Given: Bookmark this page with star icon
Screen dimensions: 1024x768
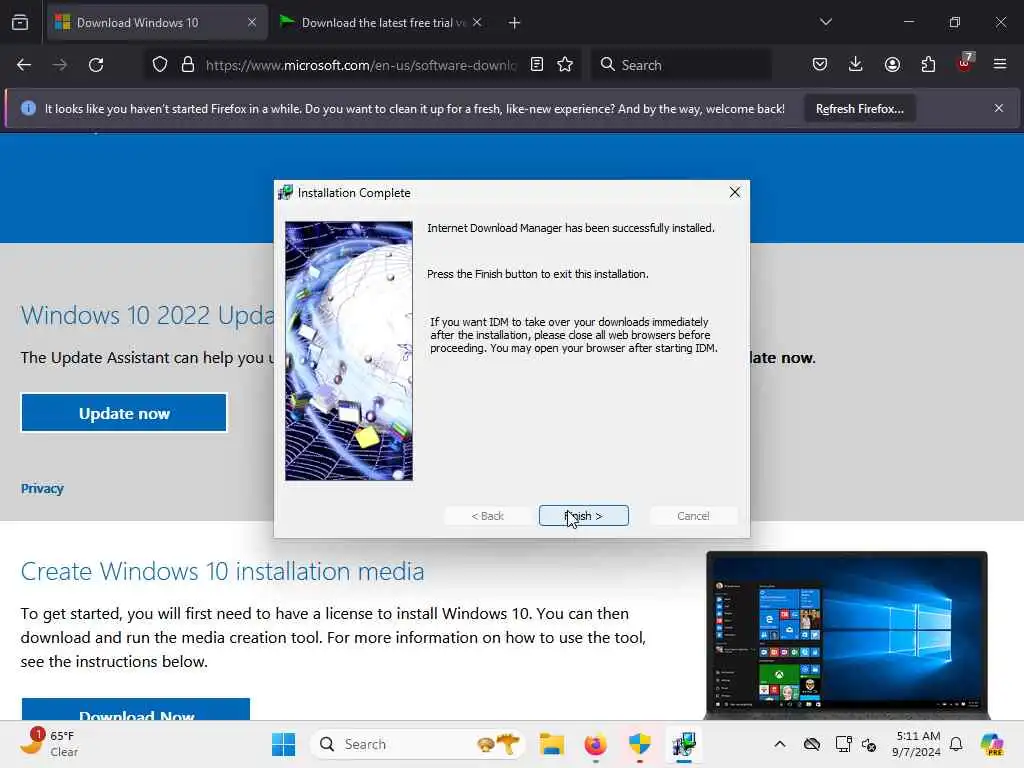Looking at the screenshot, I should pos(565,64).
